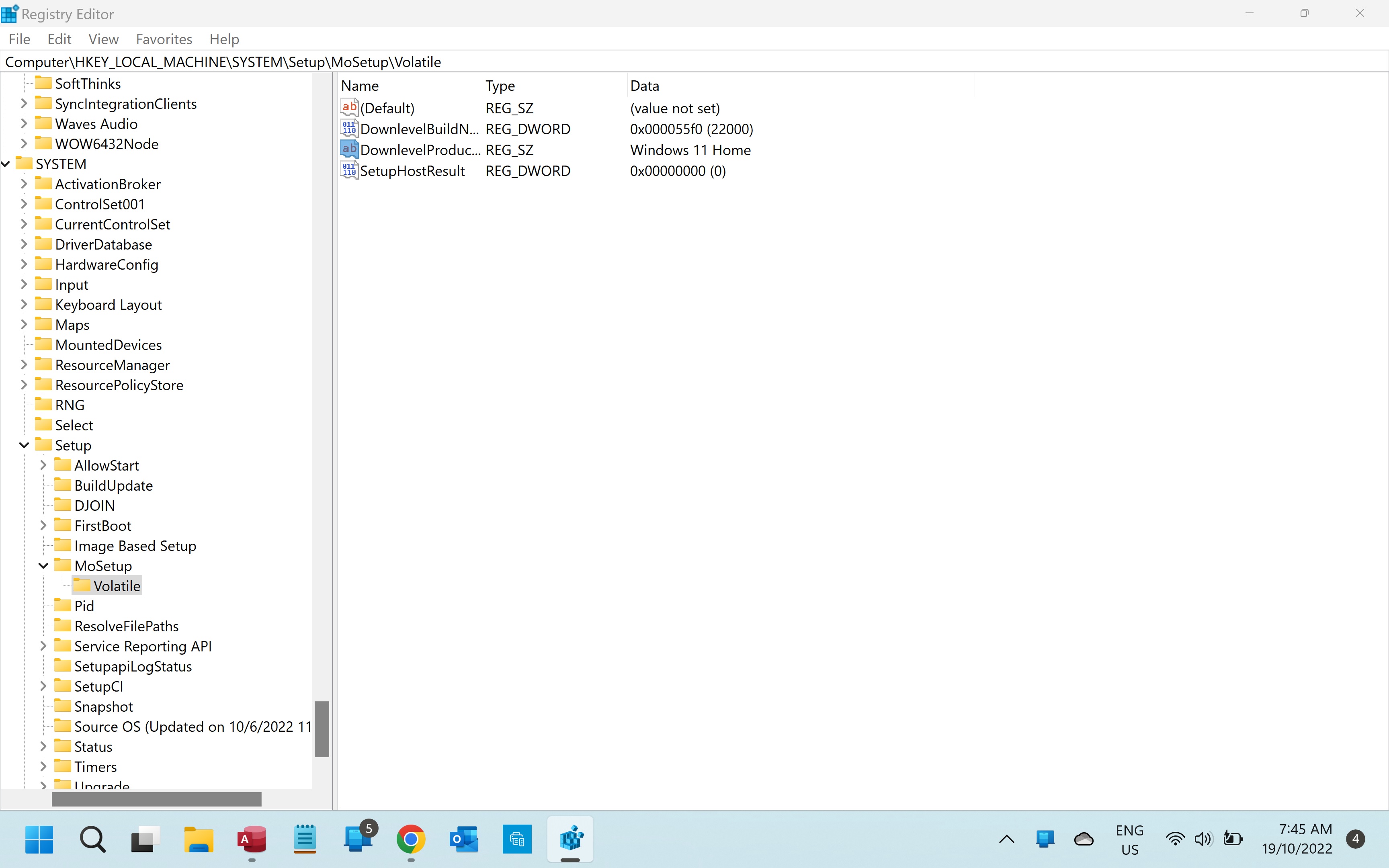Select the Image Based Setup key

click(x=135, y=545)
